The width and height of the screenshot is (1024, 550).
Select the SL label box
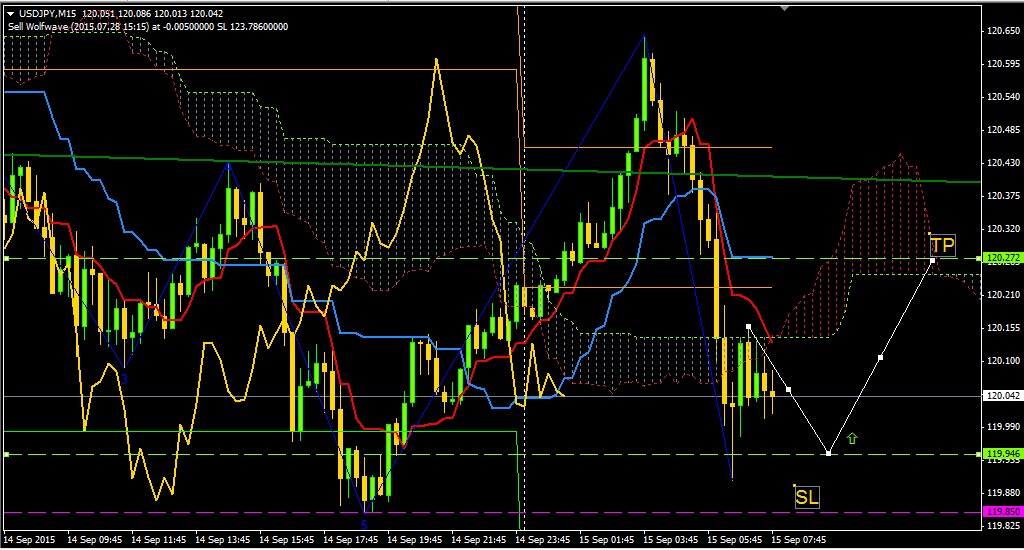[x=807, y=498]
